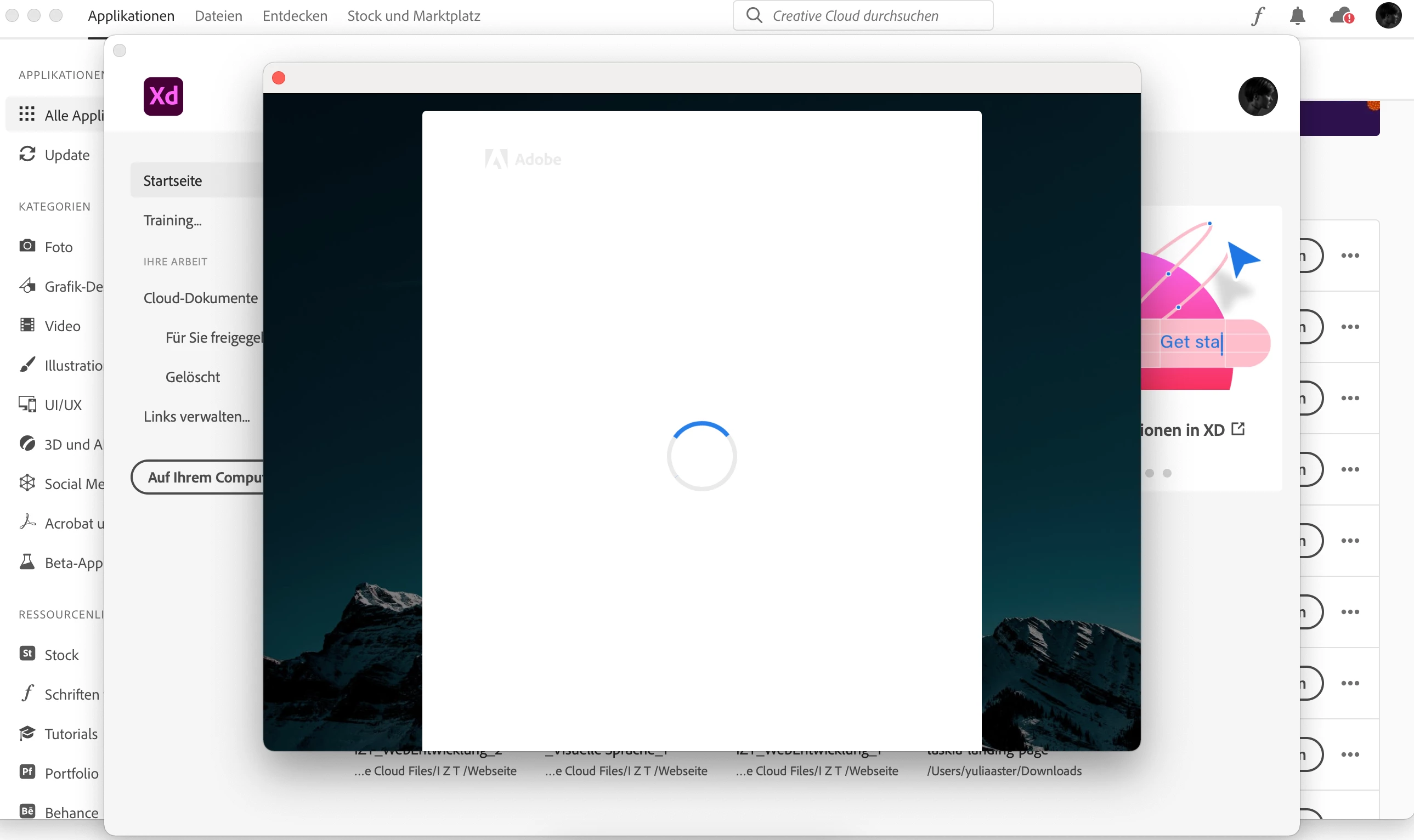
Task: Open the notifications bell
Action: pos(1297,16)
